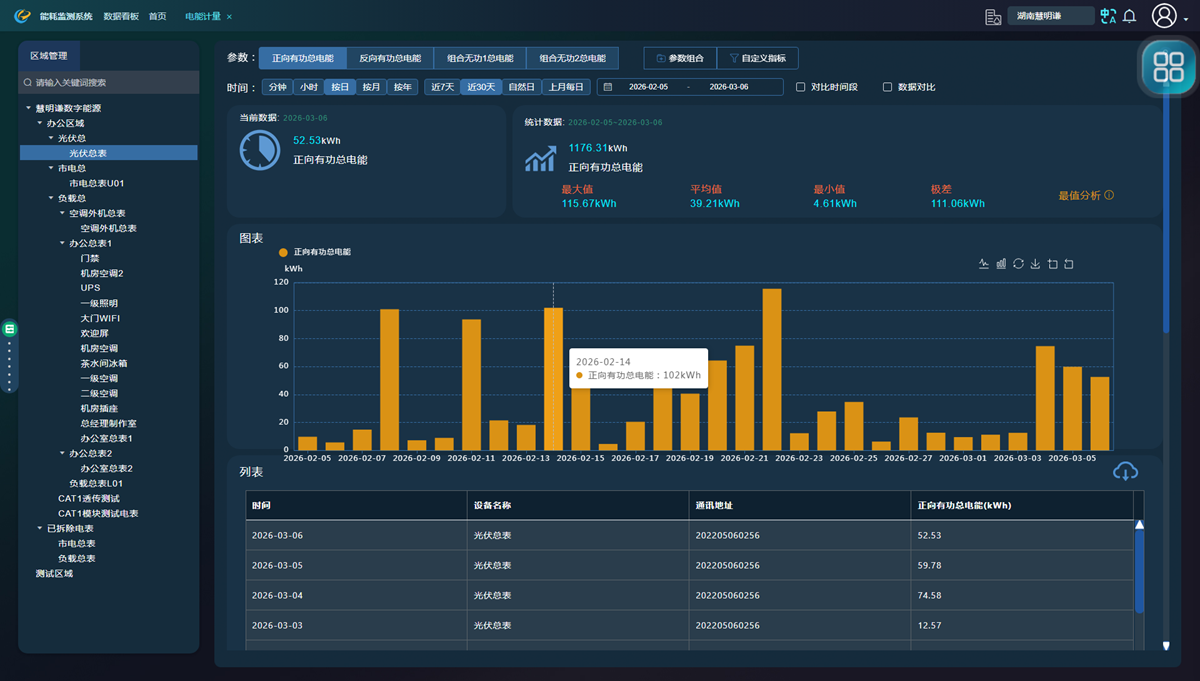Click the region keyword search field
1200x681 pixels.
pyautogui.click(x=110, y=83)
